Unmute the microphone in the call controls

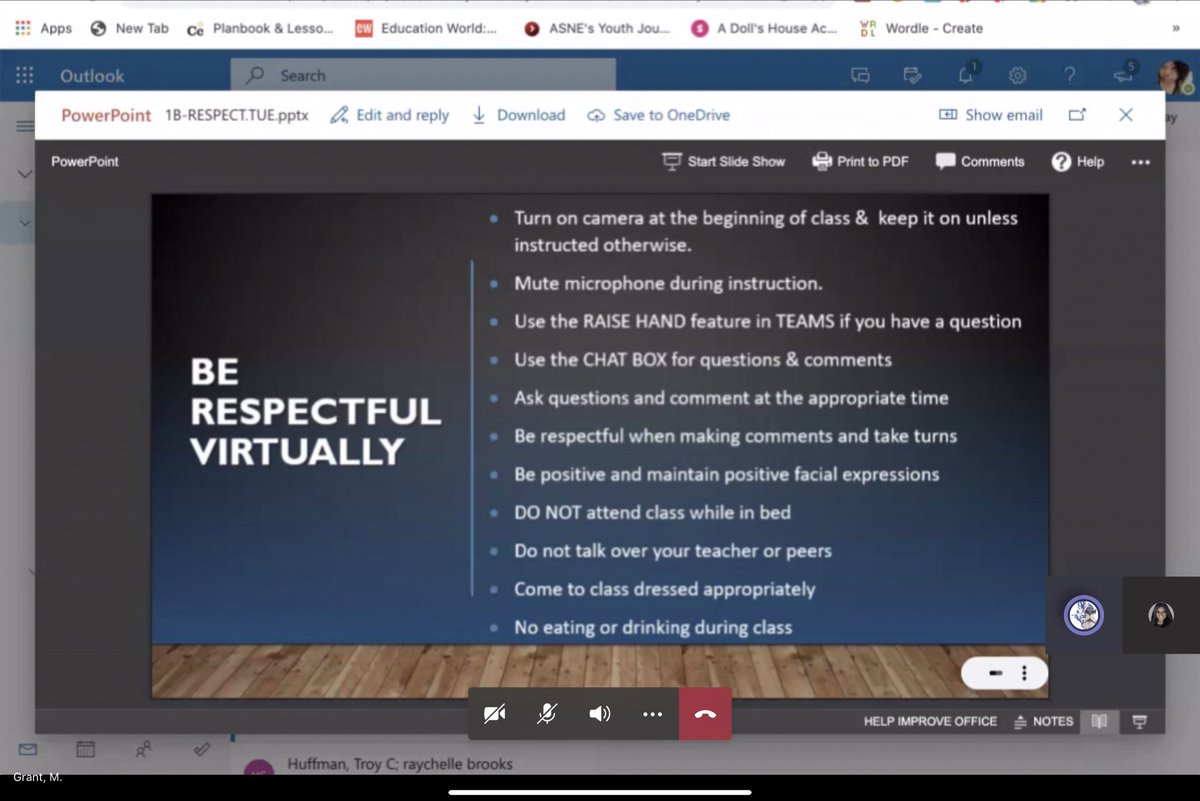[548, 714]
